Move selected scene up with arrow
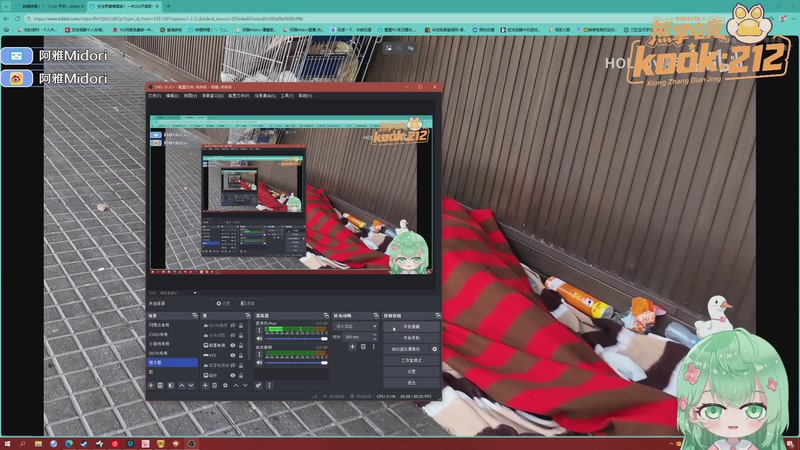Image resolution: width=800 pixels, height=450 pixels. [x=182, y=385]
